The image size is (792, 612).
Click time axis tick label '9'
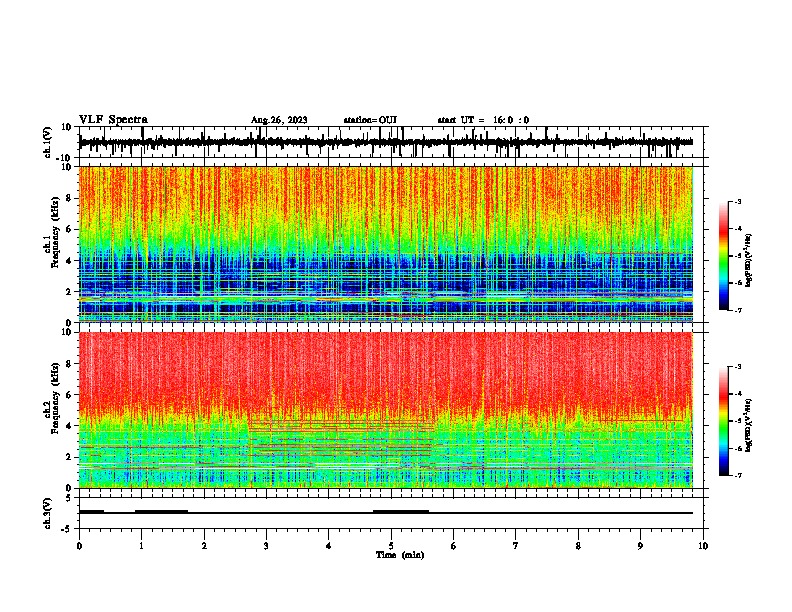tap(640, 546)
